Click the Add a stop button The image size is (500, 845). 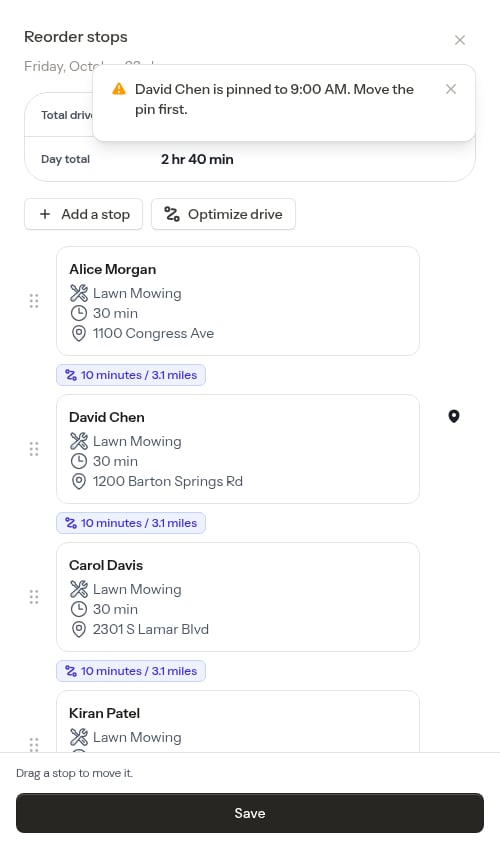click(84, 214)
